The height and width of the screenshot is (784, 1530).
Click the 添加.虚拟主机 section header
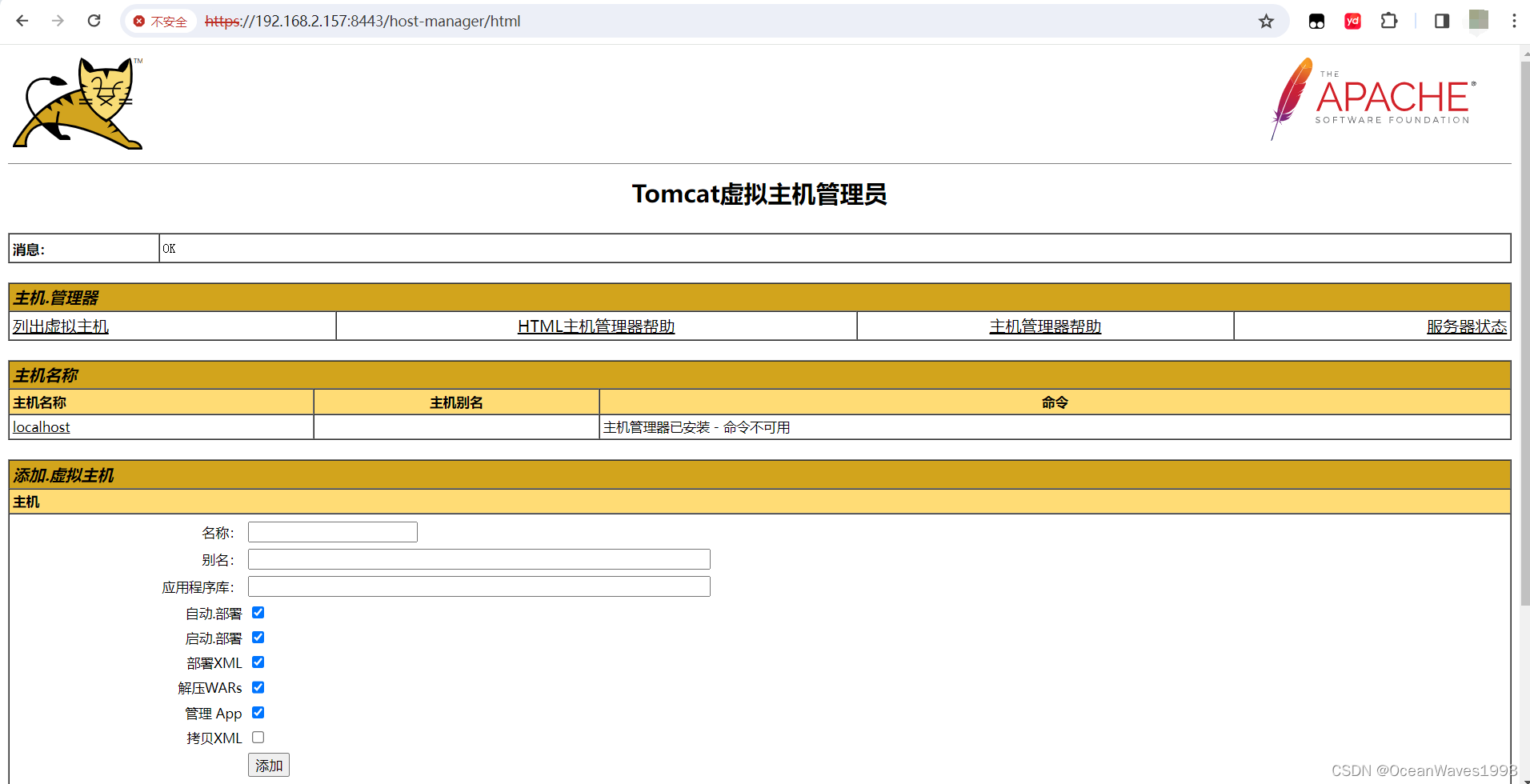coord(759,475)
